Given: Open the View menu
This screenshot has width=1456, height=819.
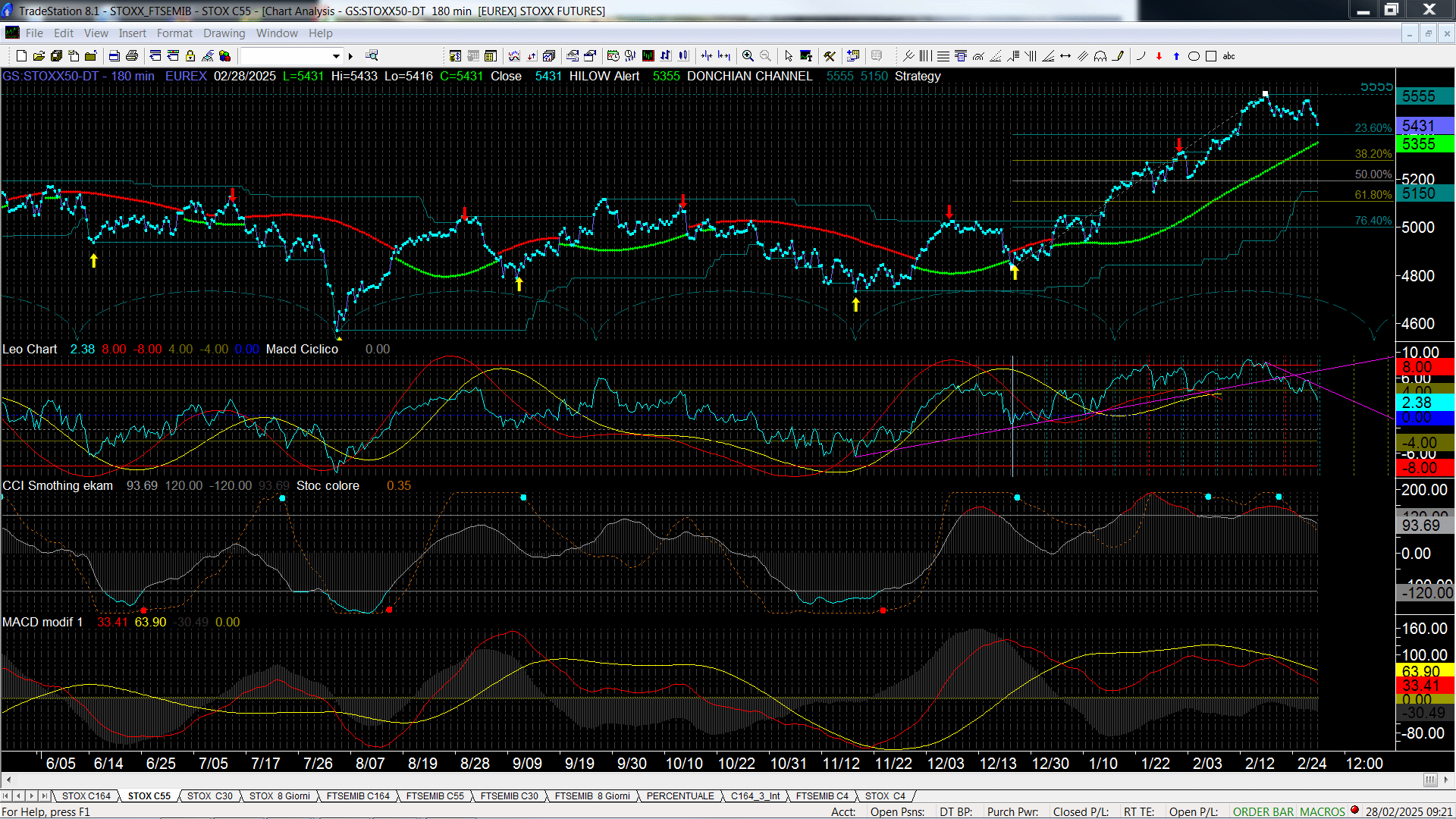Looking at the screenshot, I should coord(96,33).
